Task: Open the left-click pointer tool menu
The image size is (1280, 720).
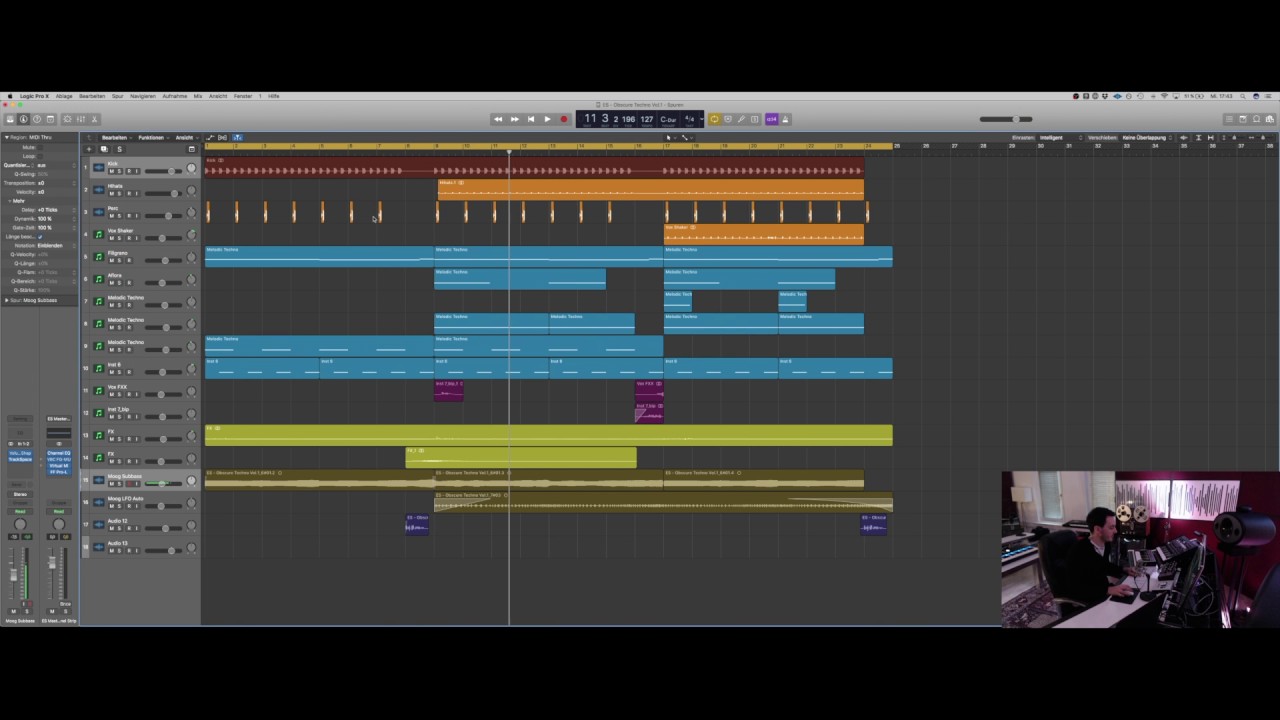Action: pyautogui.click(x=670, y=137)
